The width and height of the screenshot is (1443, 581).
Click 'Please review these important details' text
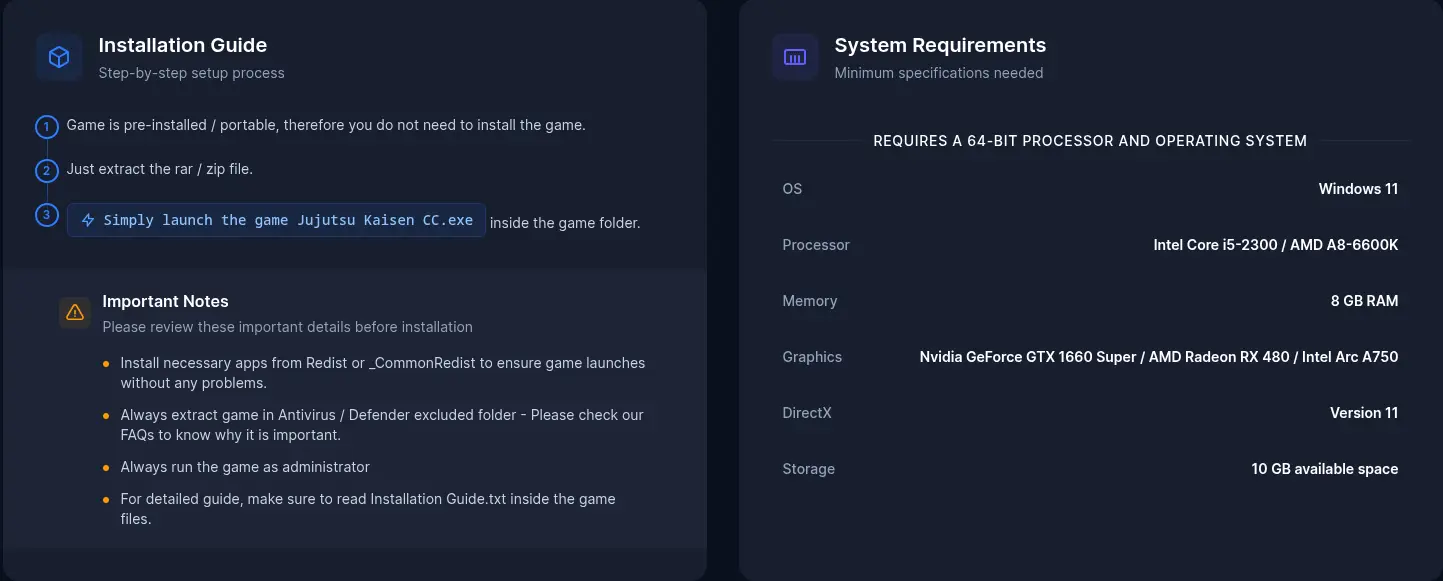point(288,327)
